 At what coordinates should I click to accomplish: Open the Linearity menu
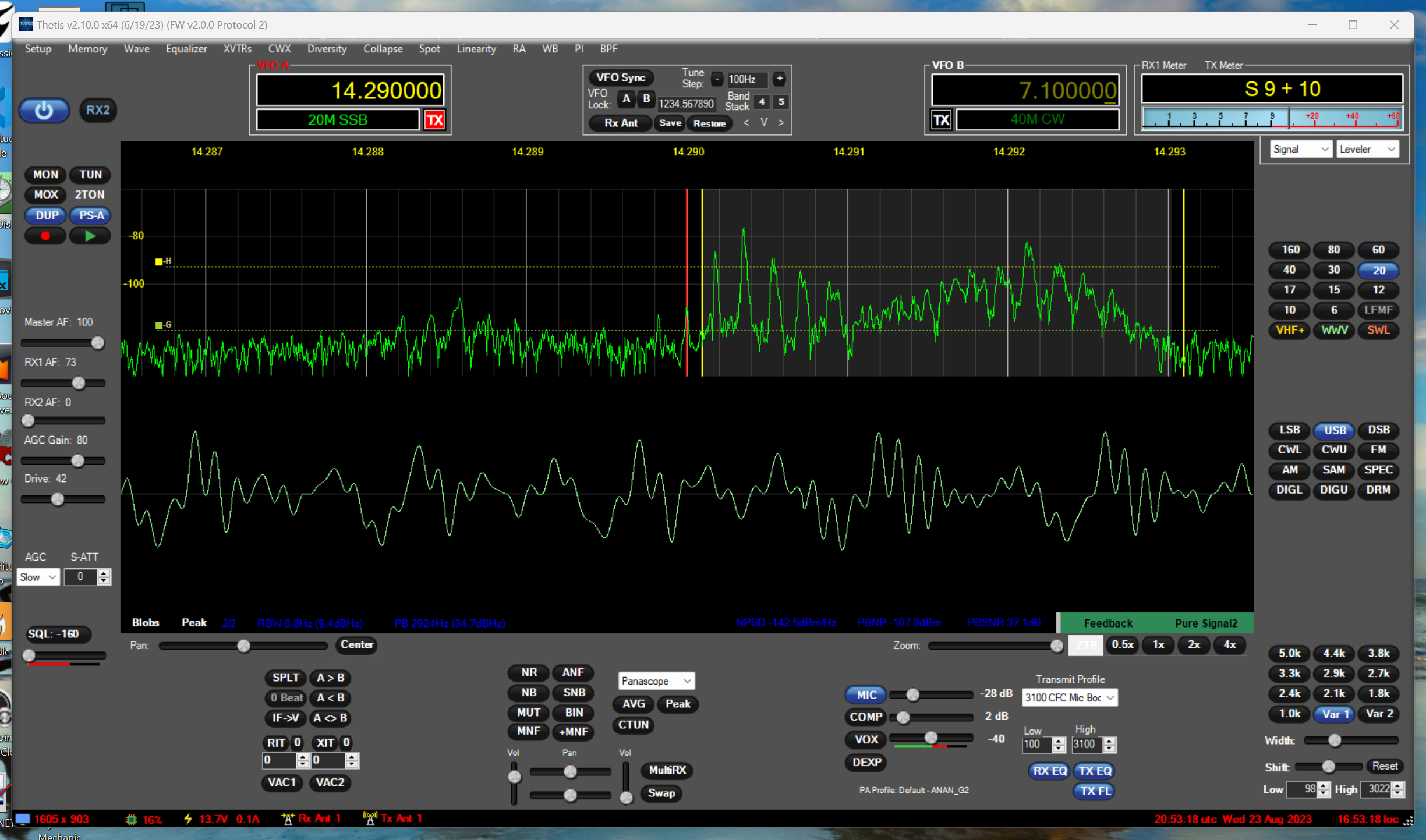[x=476, y=49]
